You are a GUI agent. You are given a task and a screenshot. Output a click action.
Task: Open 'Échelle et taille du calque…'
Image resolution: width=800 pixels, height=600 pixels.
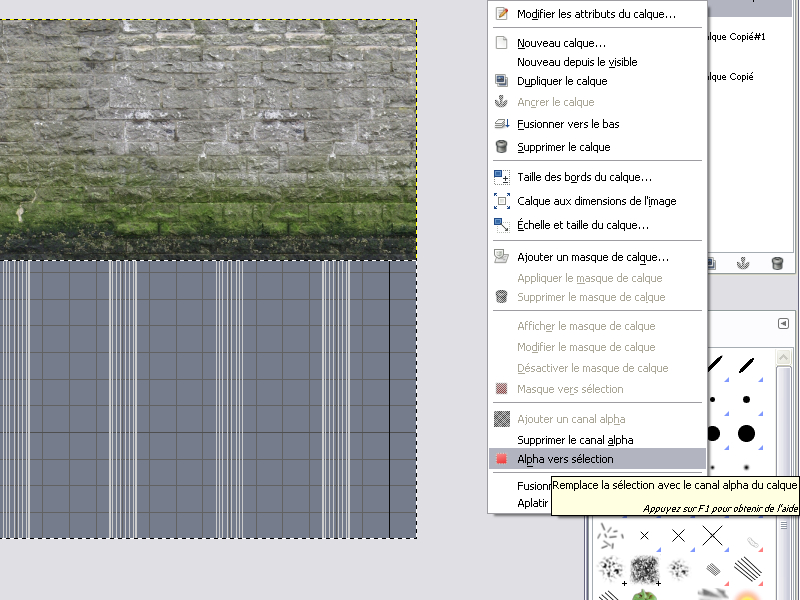pos(597,225)
